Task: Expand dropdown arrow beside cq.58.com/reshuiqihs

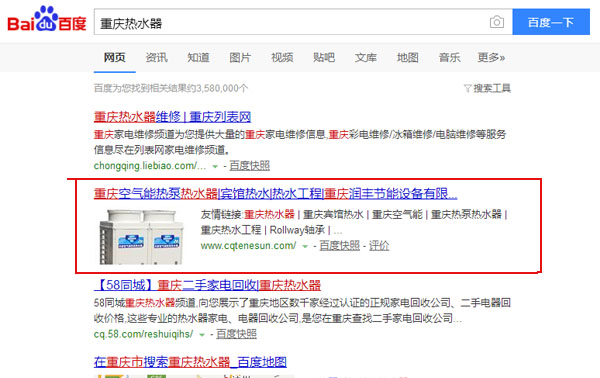Action: (x=202, y=335)
